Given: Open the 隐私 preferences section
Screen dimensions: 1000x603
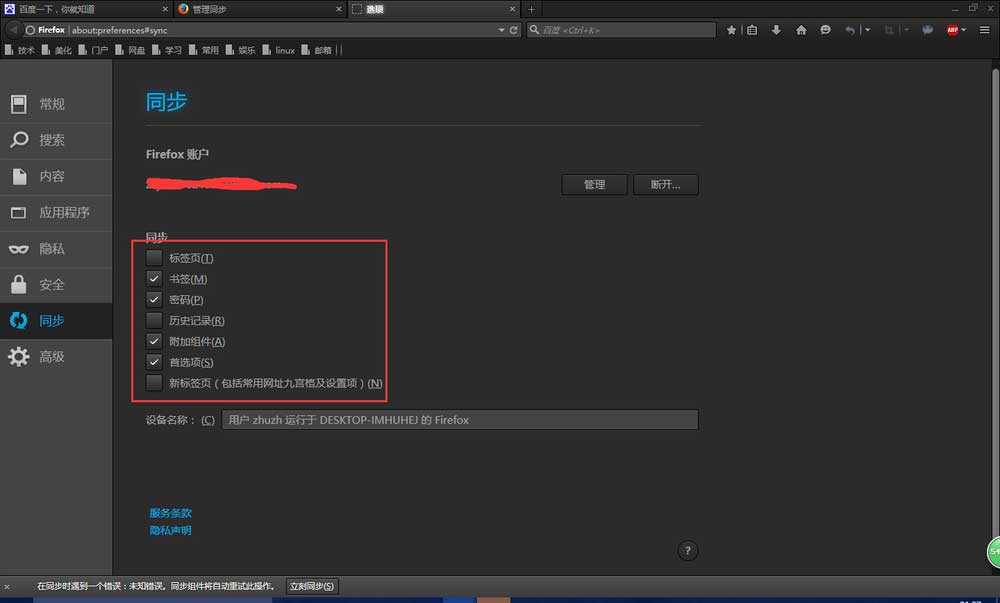Looking at the screenshot, I should tap(56, 249).
